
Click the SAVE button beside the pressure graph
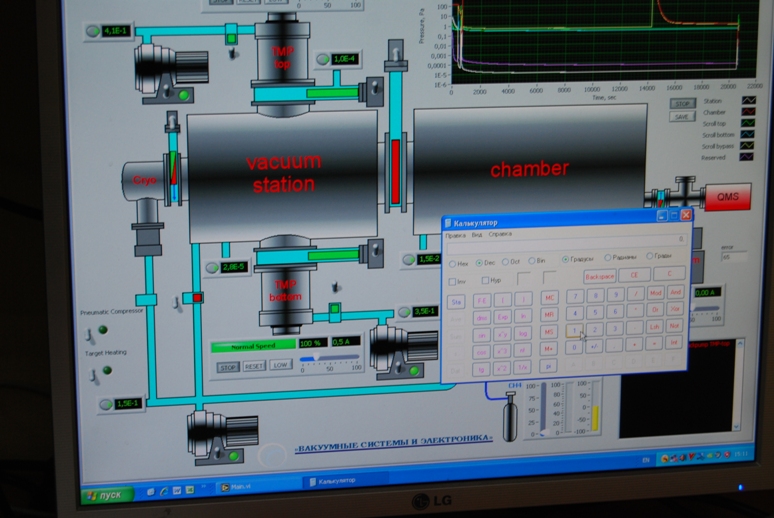tap(682, 117)
